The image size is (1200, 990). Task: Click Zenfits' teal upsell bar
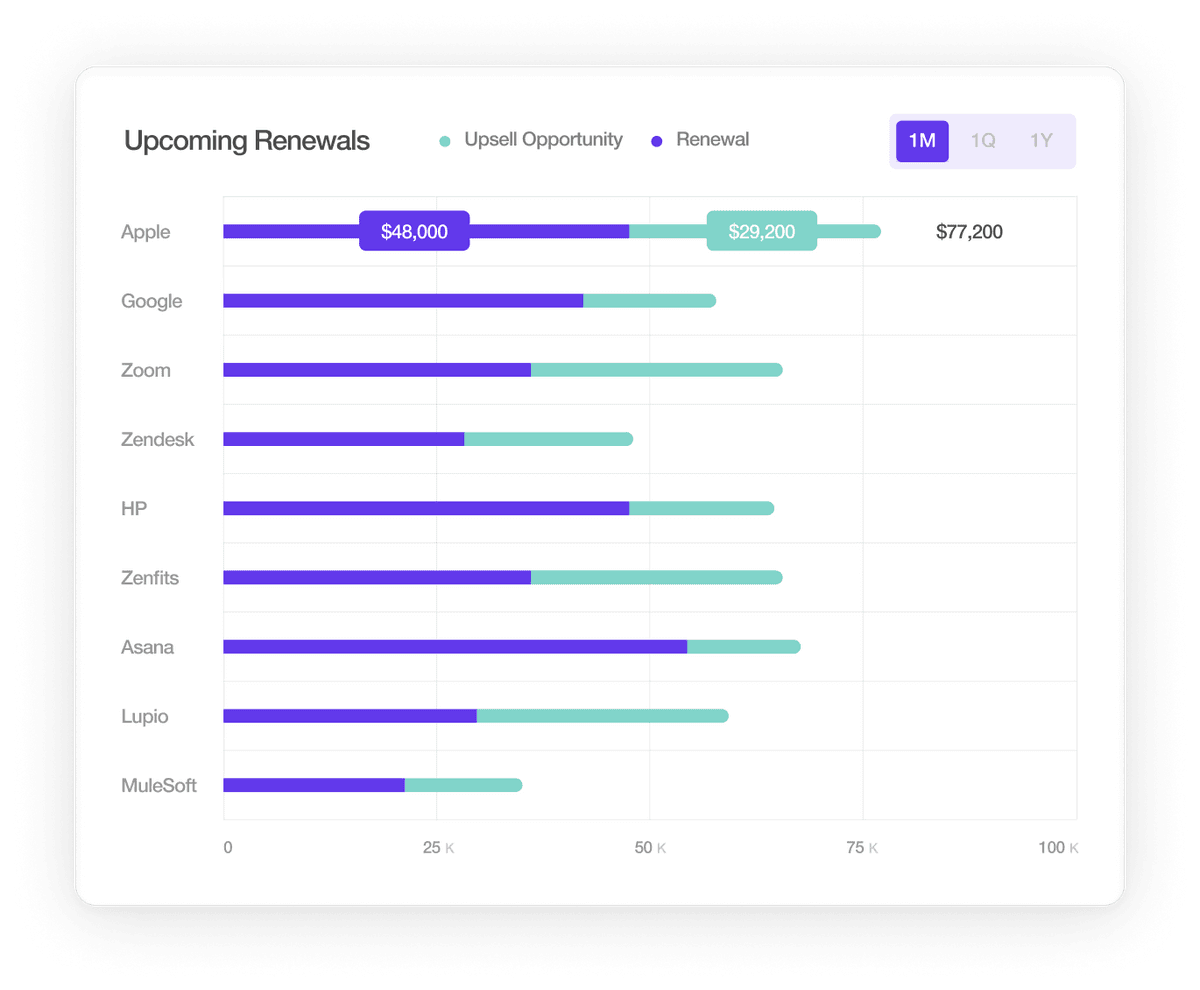(x=657, y=577)
